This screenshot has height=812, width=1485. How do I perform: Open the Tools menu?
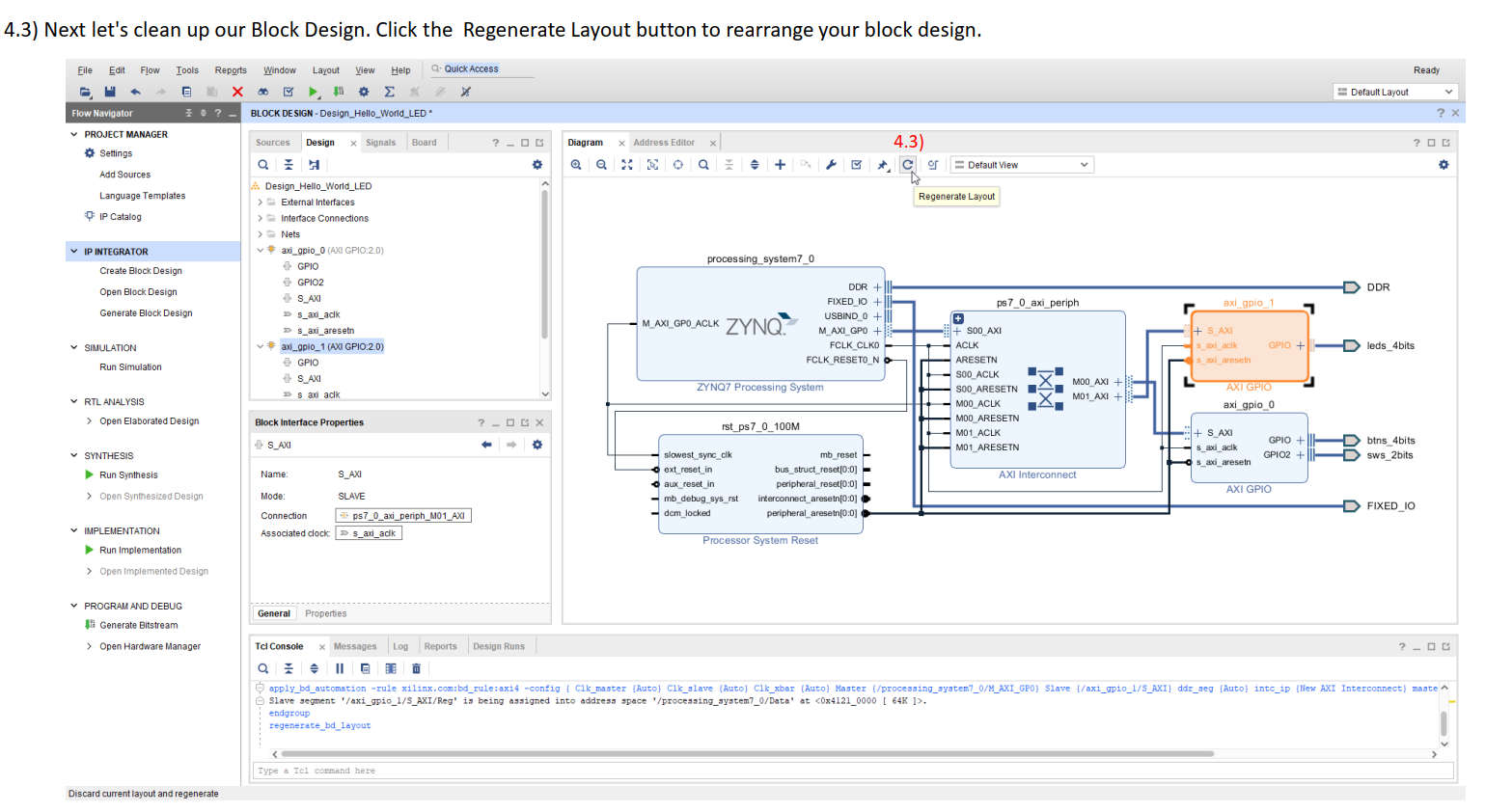click(x=187, y=70)
